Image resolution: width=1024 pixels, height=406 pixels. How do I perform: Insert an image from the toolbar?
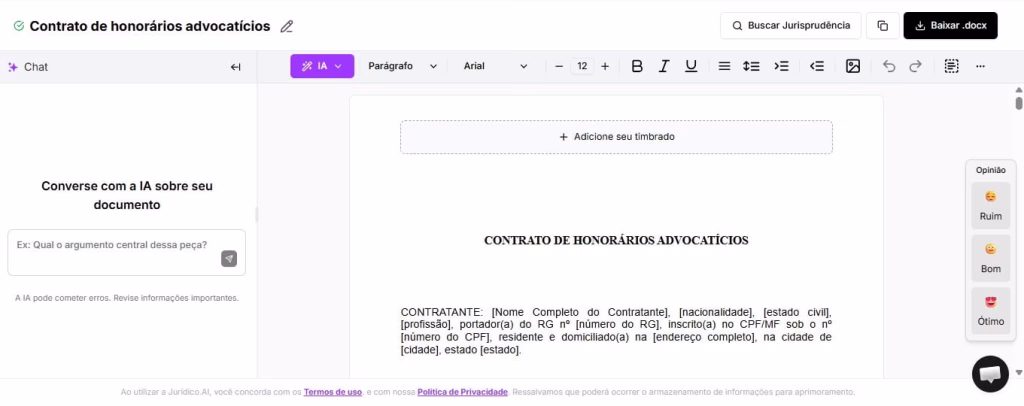(853, 66)
